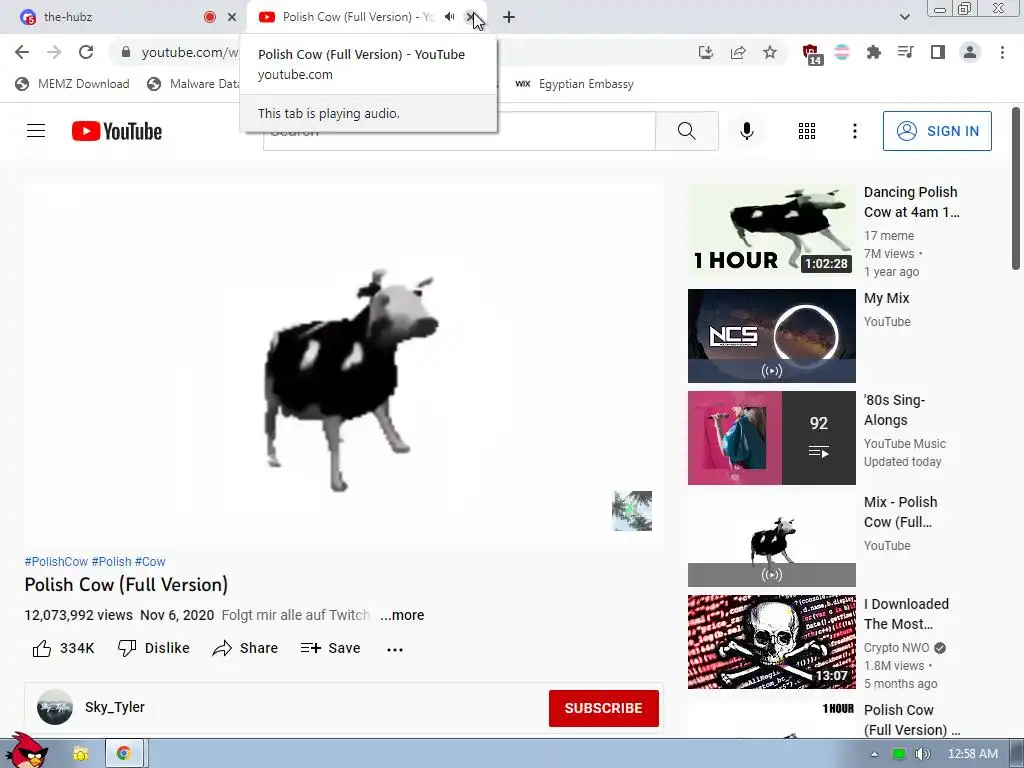The height and width of the screenshot is (768, 1024).
Task: Click the #PolishCow hashtag
Action: point(56,562)
